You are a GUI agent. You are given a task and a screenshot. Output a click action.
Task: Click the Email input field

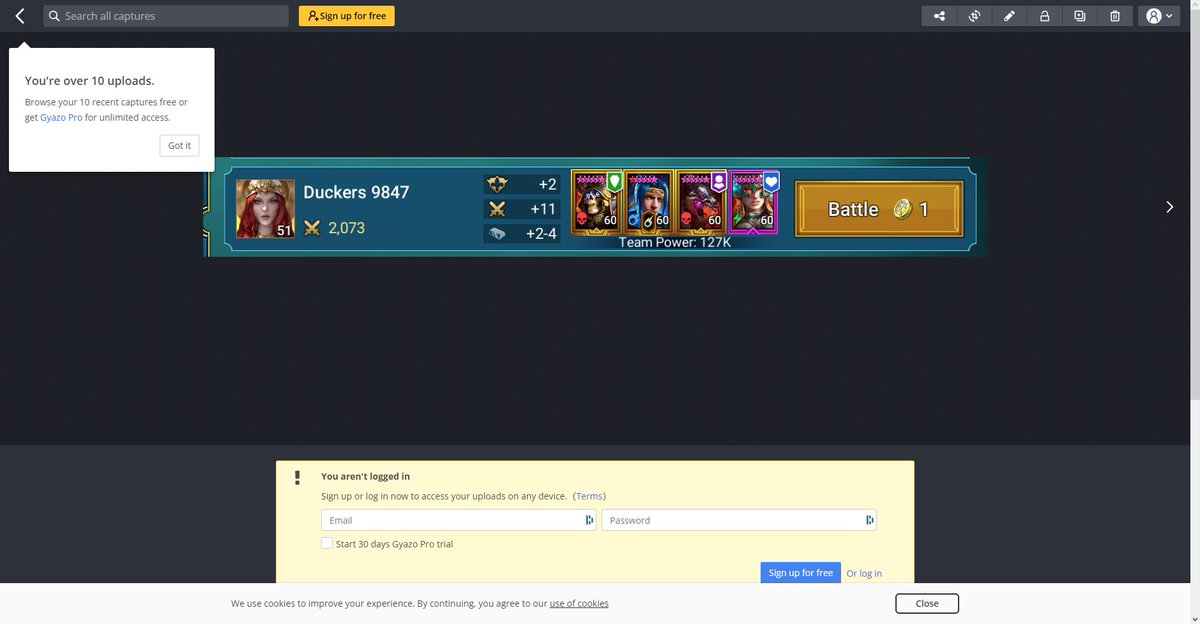458,520
